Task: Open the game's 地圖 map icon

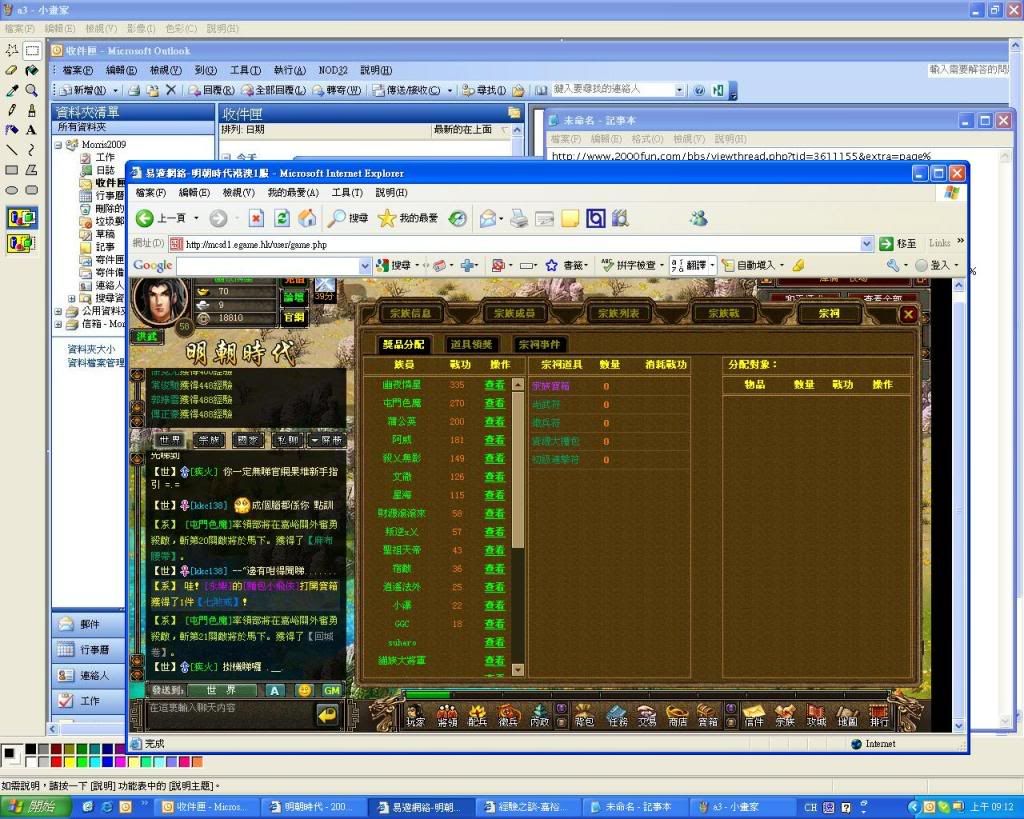Action: (x=847, y=716)
